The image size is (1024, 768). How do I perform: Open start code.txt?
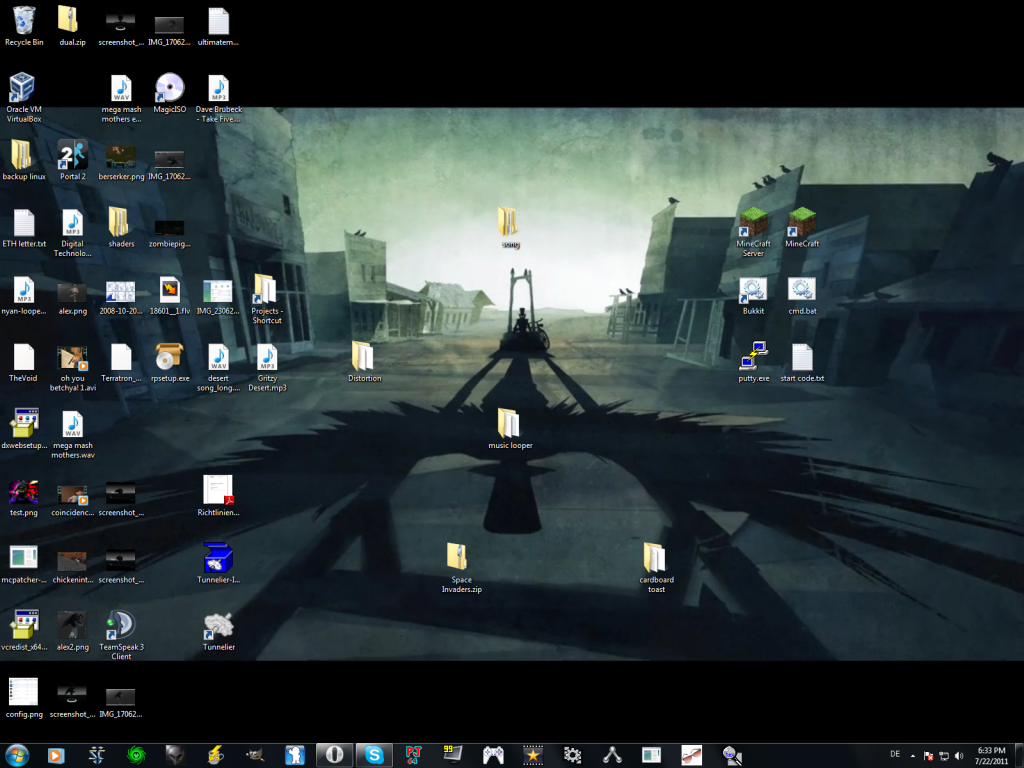point(802,362)
